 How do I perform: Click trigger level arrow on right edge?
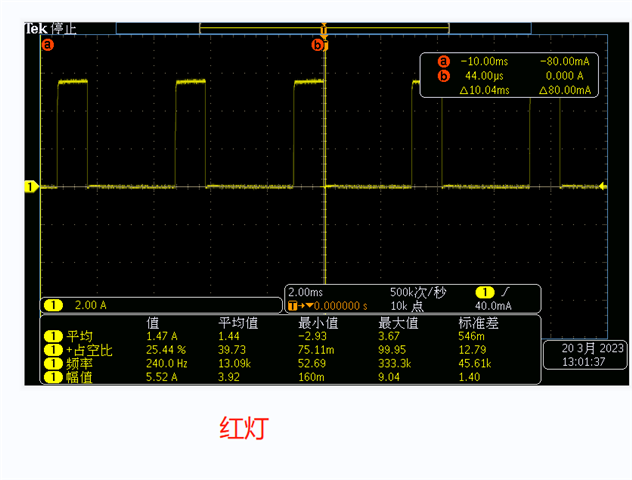[x=603, y=186]
